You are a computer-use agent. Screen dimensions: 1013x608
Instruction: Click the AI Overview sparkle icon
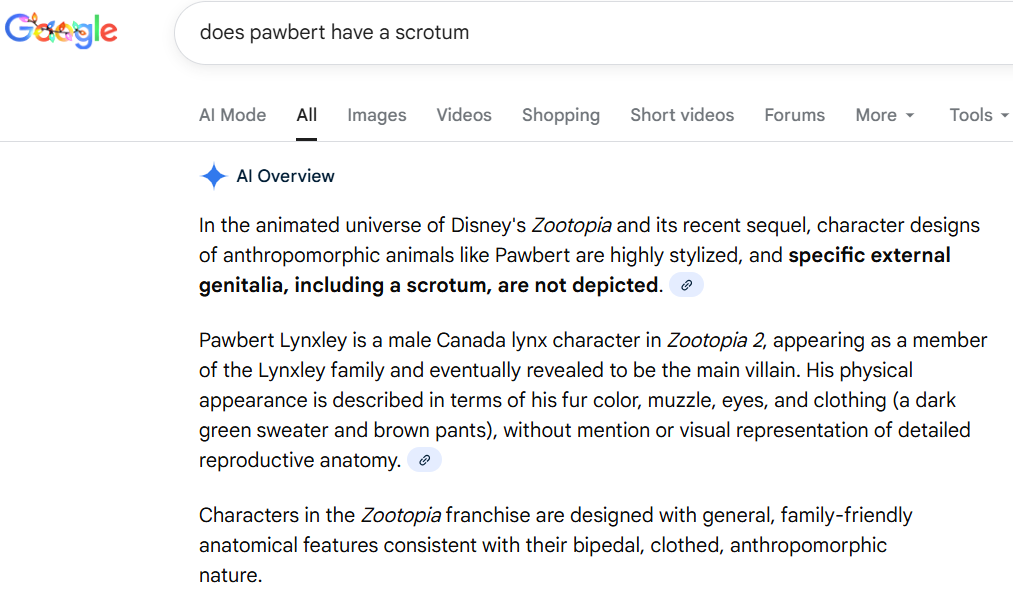pyautogui.click(x=213, y=176)
